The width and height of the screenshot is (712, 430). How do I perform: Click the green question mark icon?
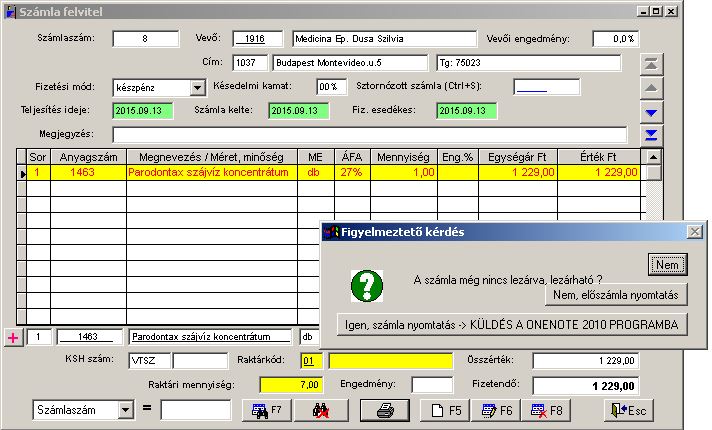click(x=367, y=286)
